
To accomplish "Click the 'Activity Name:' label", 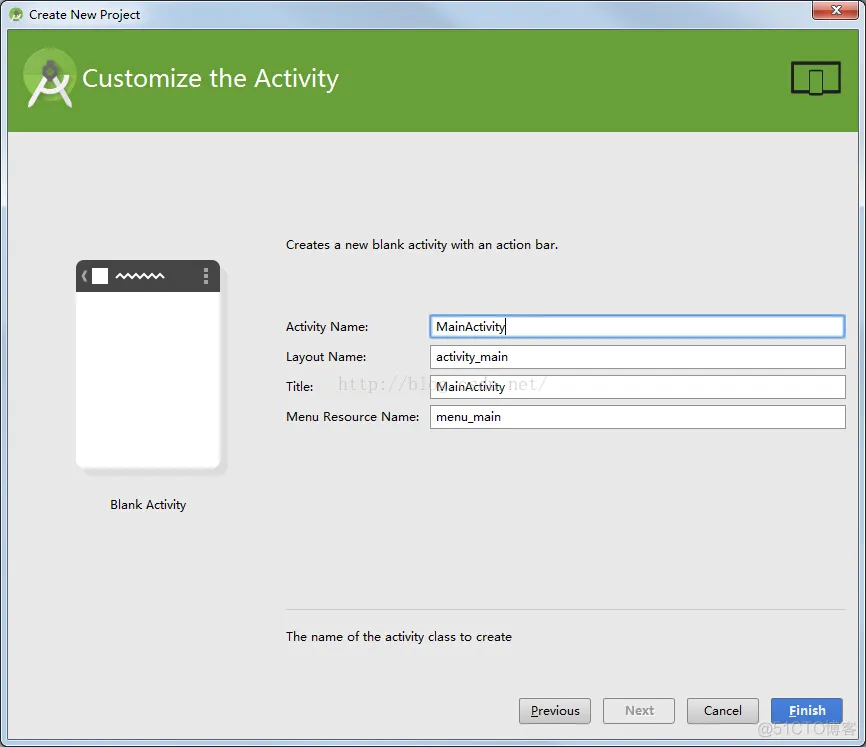I will (x=327, y=327).
